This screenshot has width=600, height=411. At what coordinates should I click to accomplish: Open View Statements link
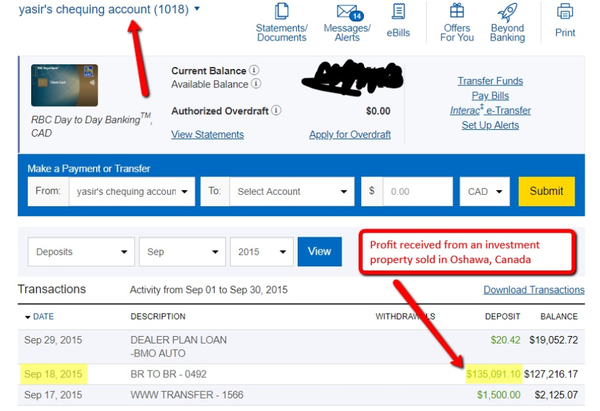[207, 134]
